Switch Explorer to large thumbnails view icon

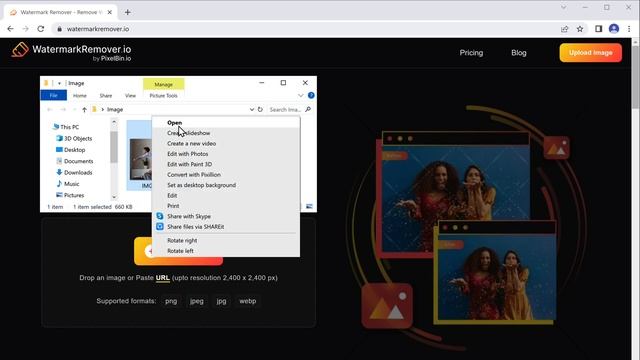click(x=309, y=207)
